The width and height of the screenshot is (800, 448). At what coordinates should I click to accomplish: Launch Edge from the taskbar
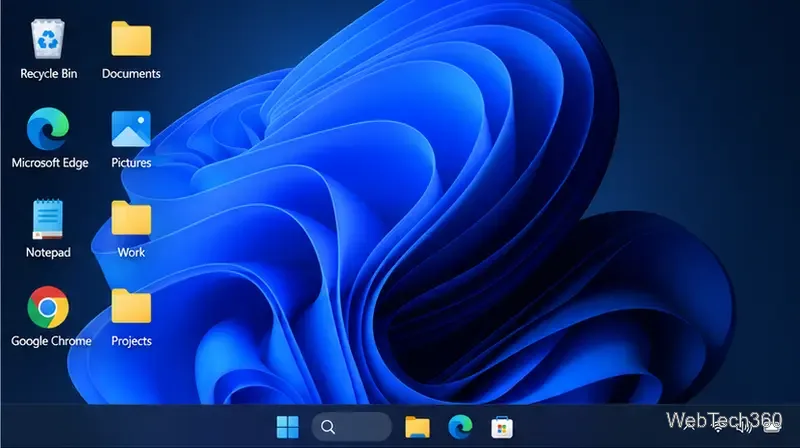[x=460, y=427]
